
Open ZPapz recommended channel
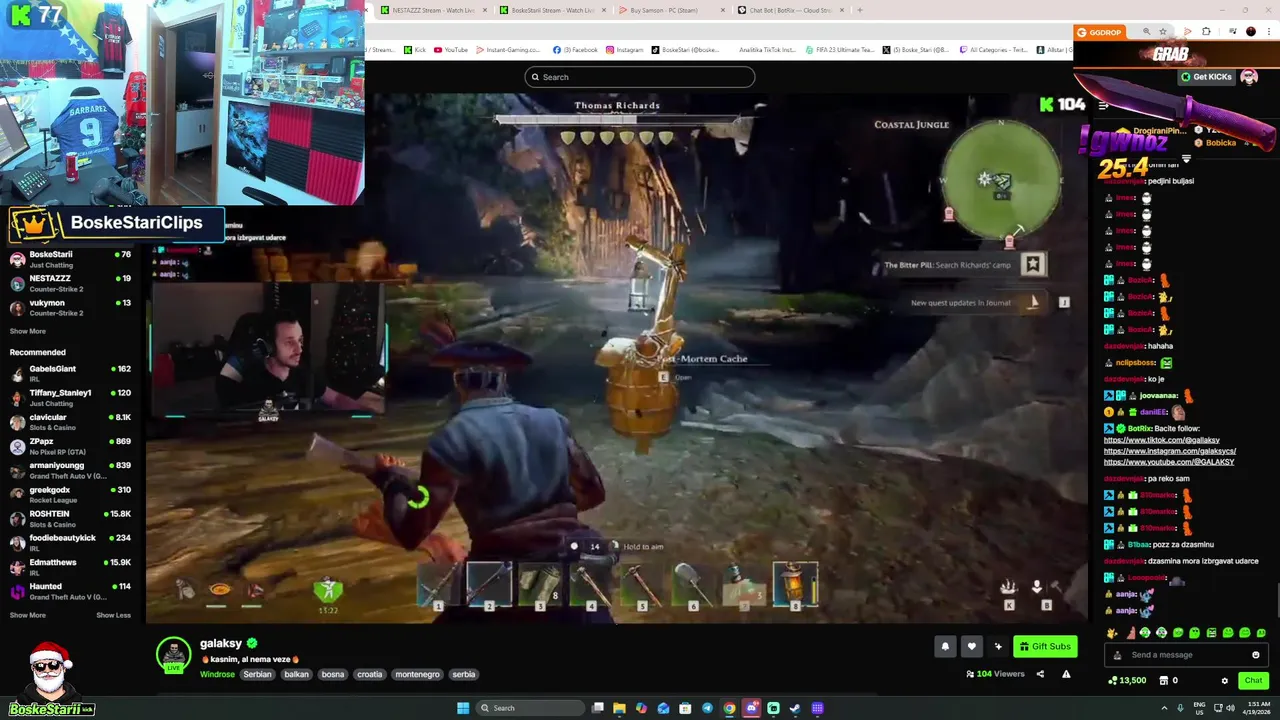coord(70,446)
